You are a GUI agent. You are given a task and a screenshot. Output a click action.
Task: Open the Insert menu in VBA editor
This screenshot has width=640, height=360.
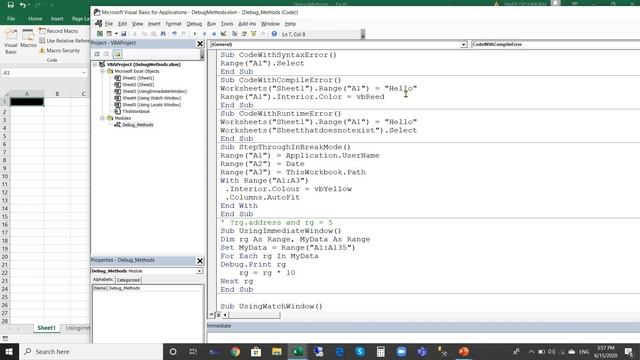[154, 24]
